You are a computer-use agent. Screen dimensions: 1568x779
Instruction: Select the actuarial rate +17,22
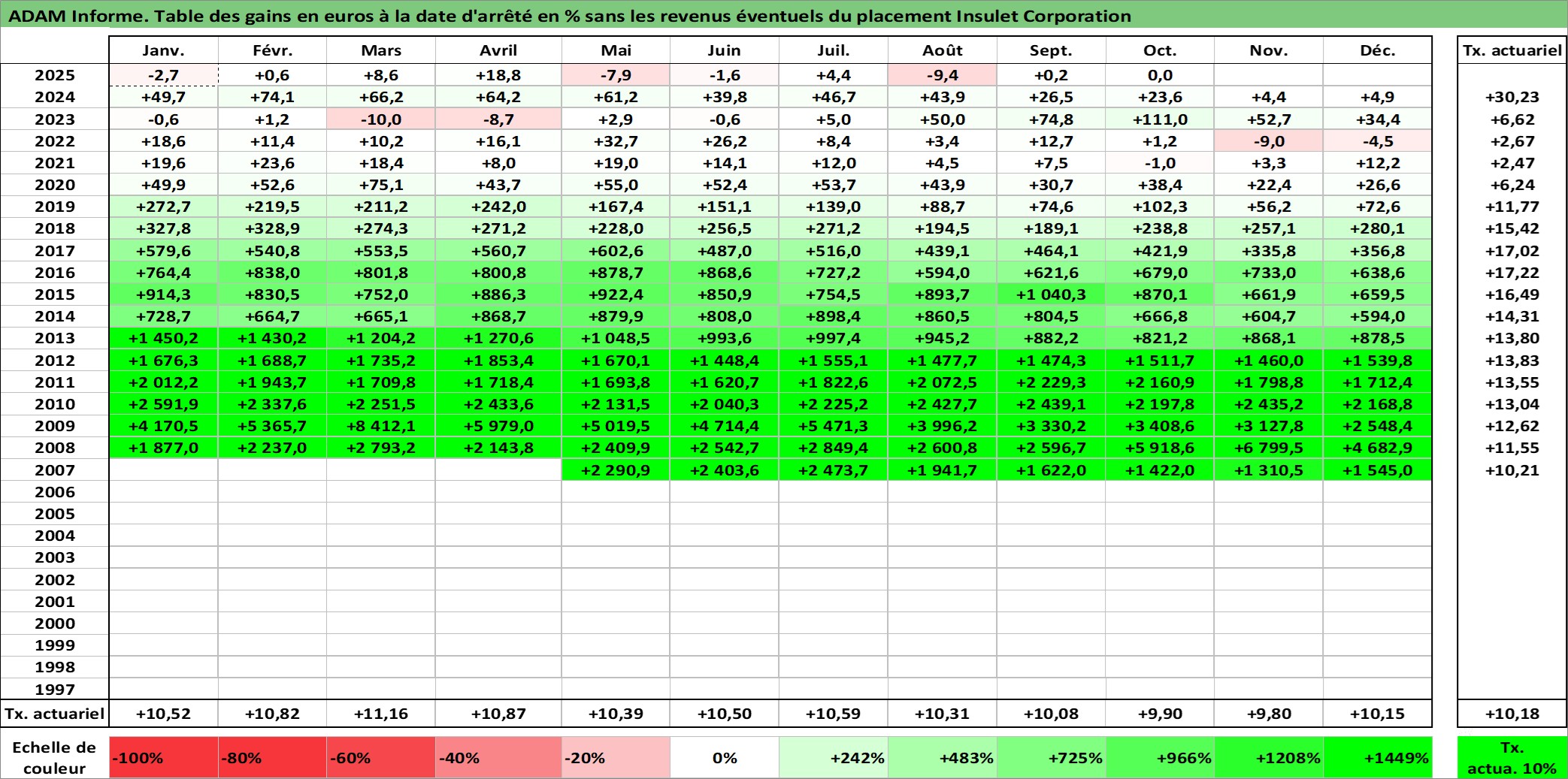pos(1512,273)
